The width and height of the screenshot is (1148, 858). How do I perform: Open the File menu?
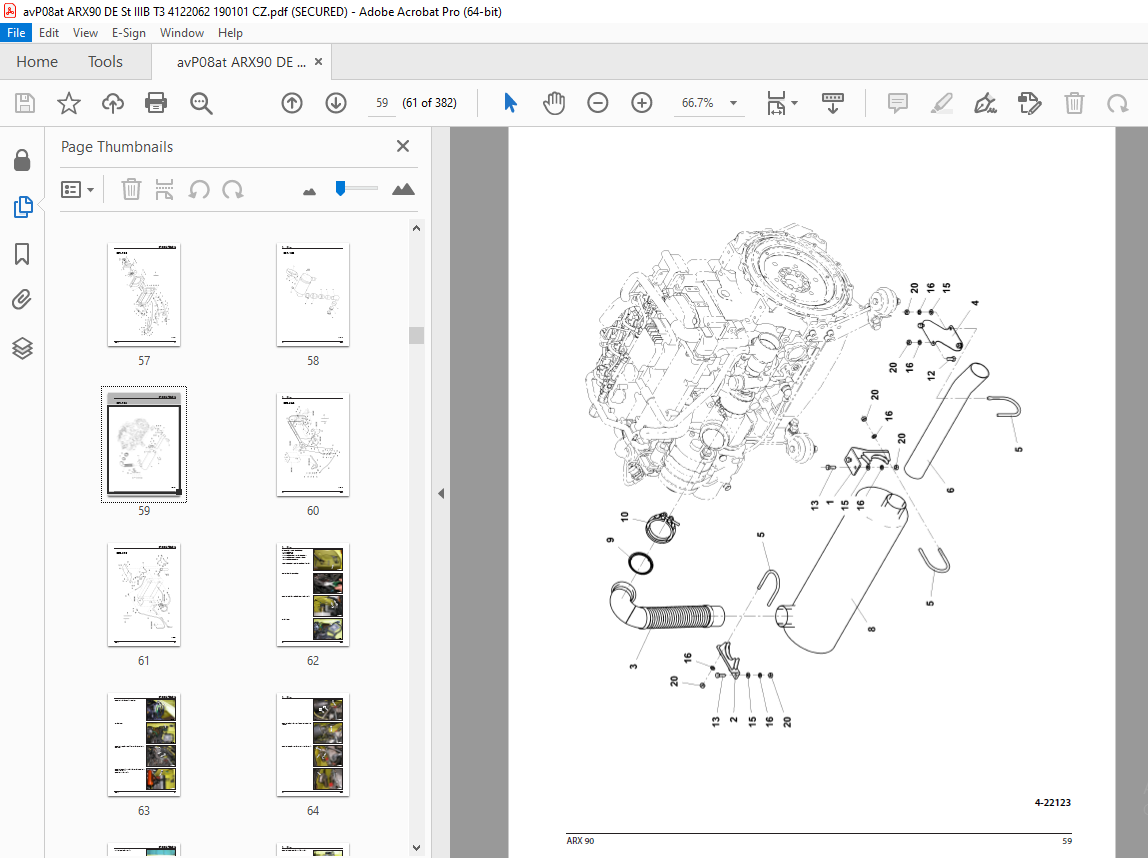[16, 33]
